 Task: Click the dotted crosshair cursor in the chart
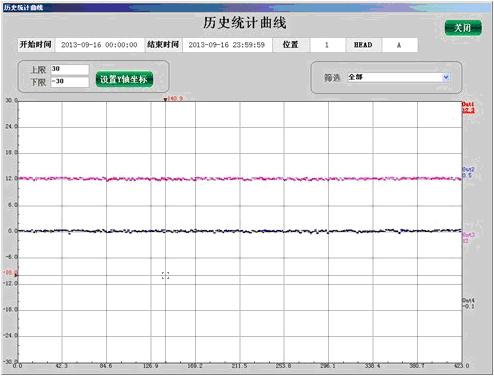click(x=165, y=275)
